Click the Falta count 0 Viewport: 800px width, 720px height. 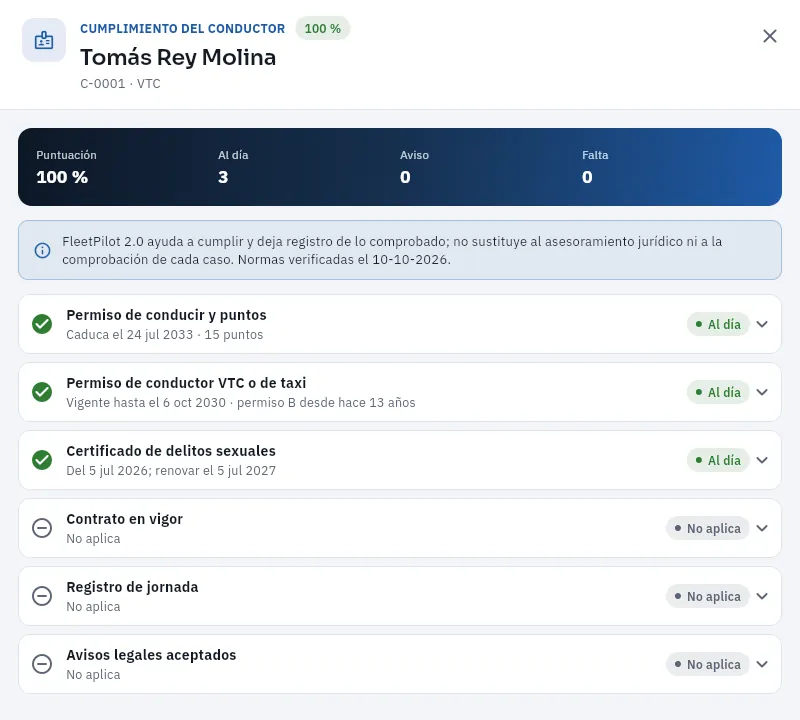(587, 177)
